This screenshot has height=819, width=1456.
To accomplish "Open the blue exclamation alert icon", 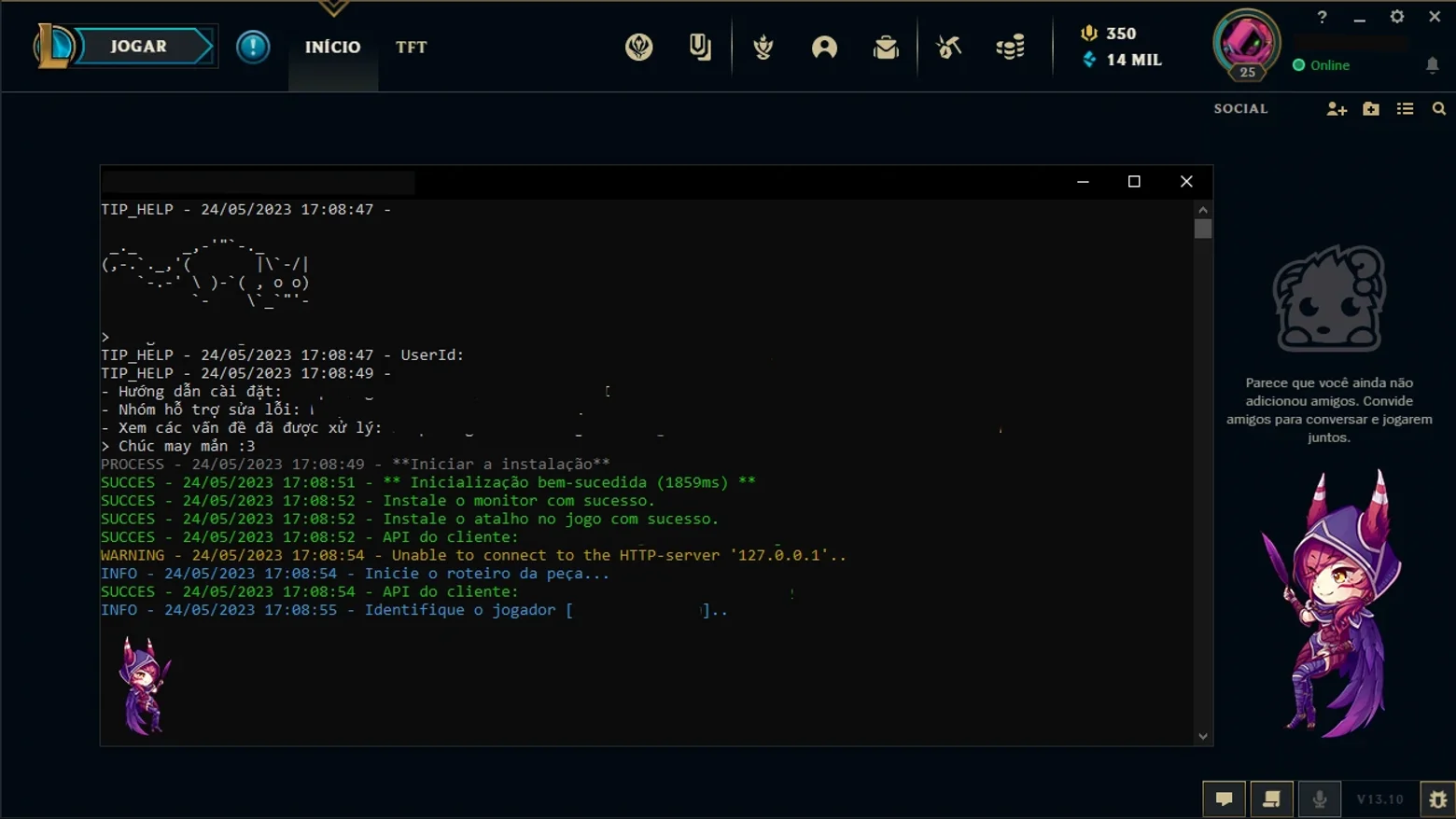I will [253, 47].
